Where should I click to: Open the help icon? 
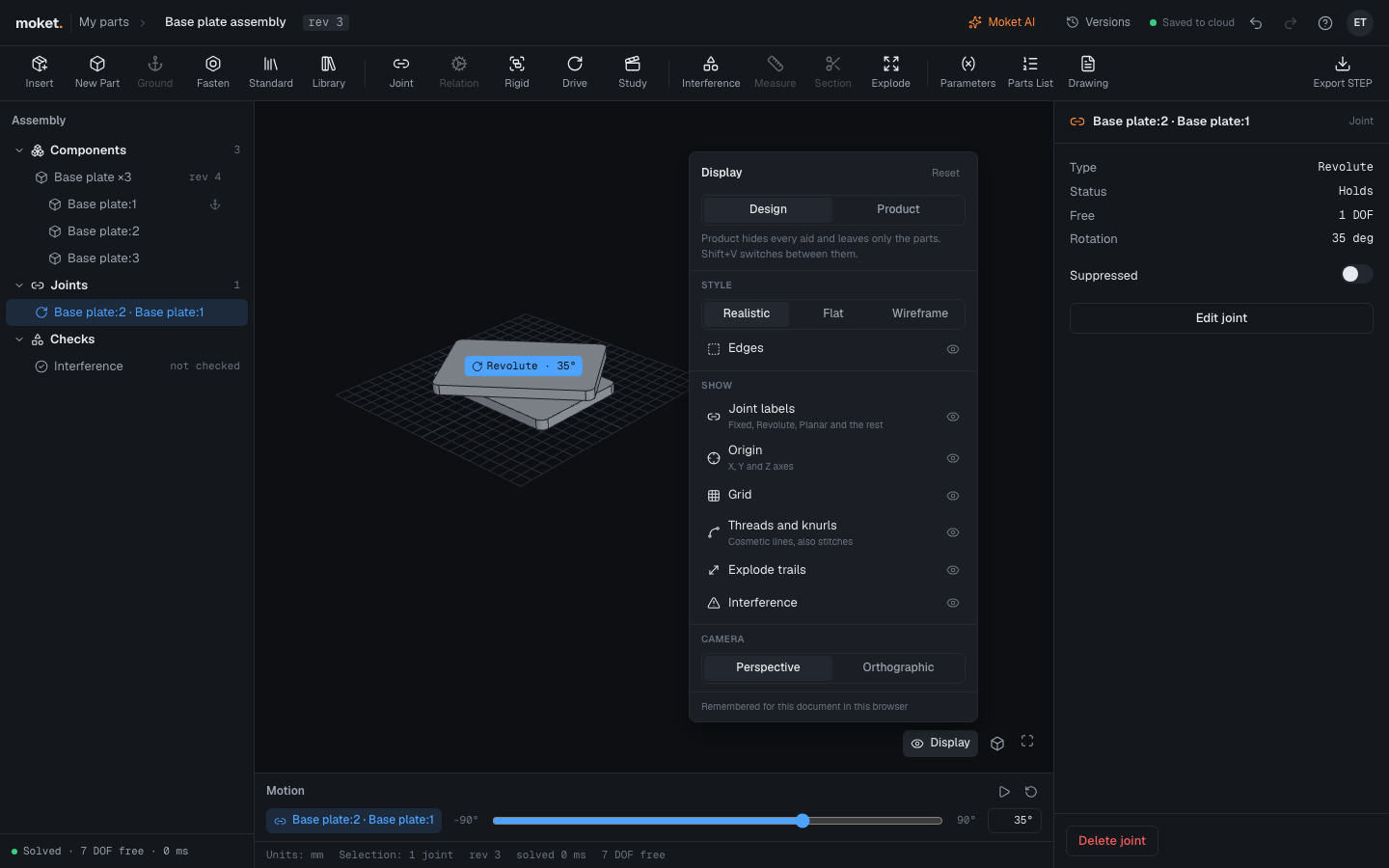point(1325,23)
